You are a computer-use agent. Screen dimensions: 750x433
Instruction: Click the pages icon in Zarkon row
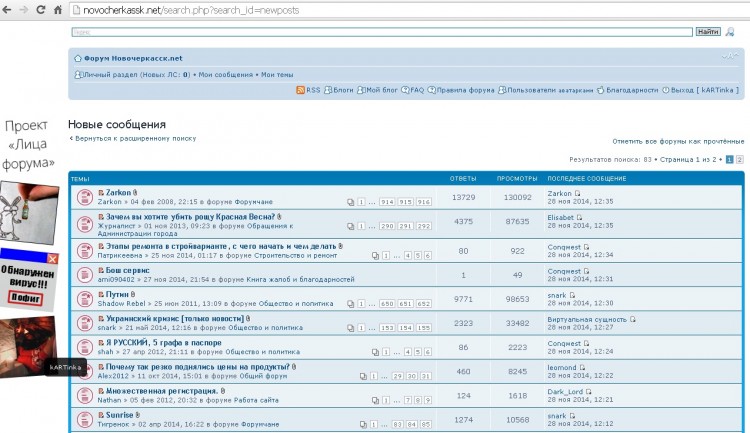351,202
